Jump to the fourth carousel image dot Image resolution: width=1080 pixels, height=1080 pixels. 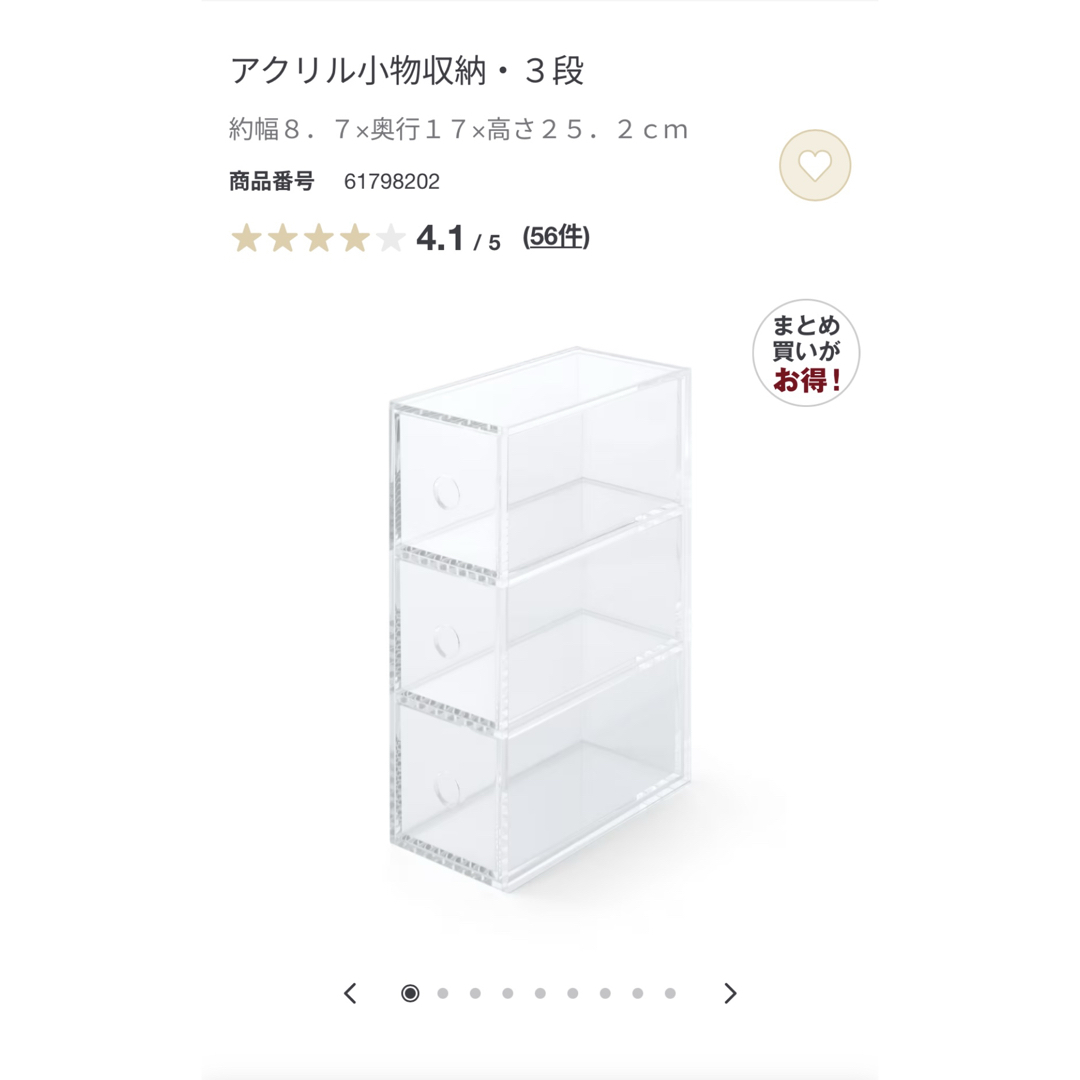click(508, 993)
